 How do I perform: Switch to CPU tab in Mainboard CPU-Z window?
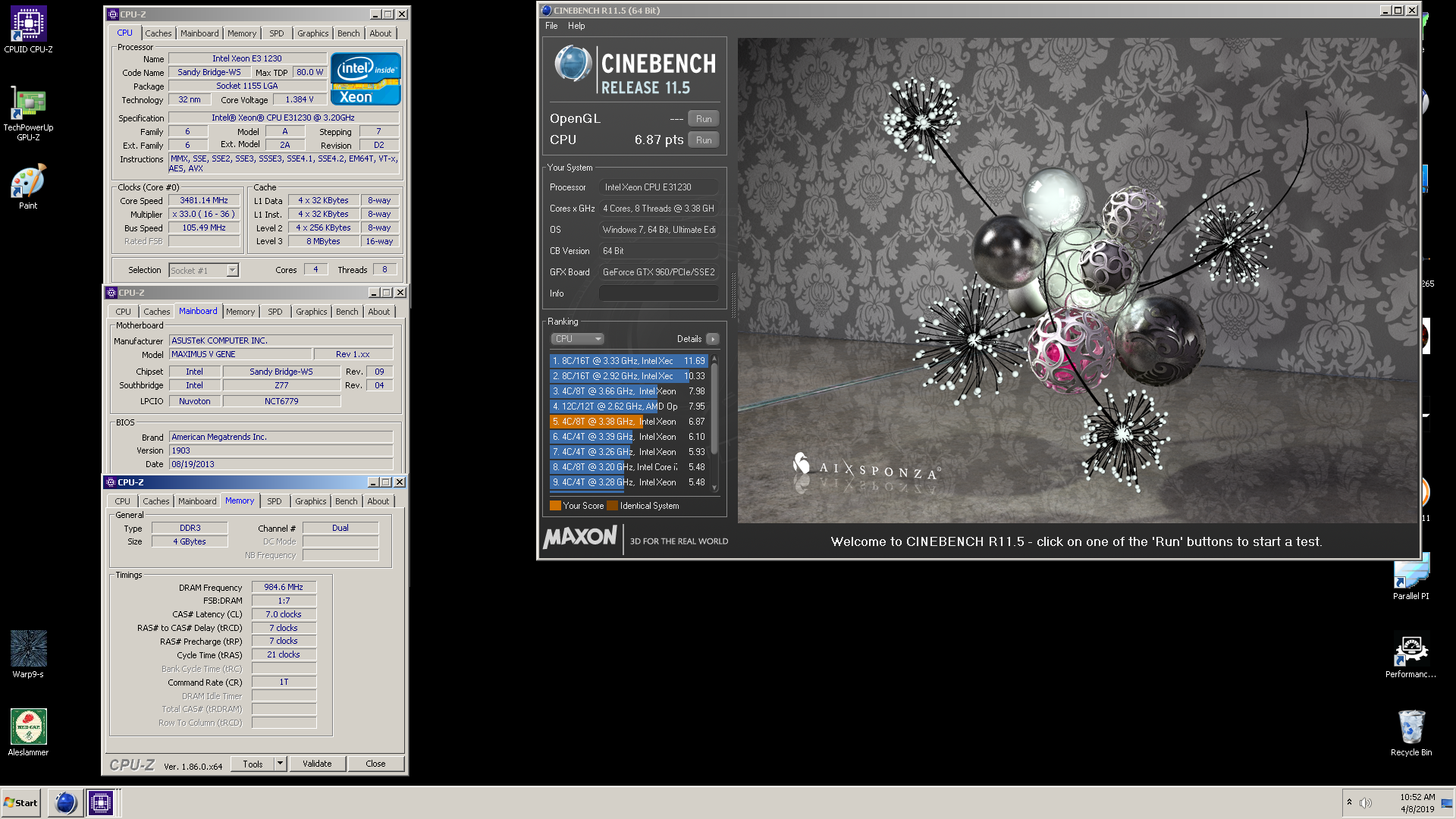[123, 312]
